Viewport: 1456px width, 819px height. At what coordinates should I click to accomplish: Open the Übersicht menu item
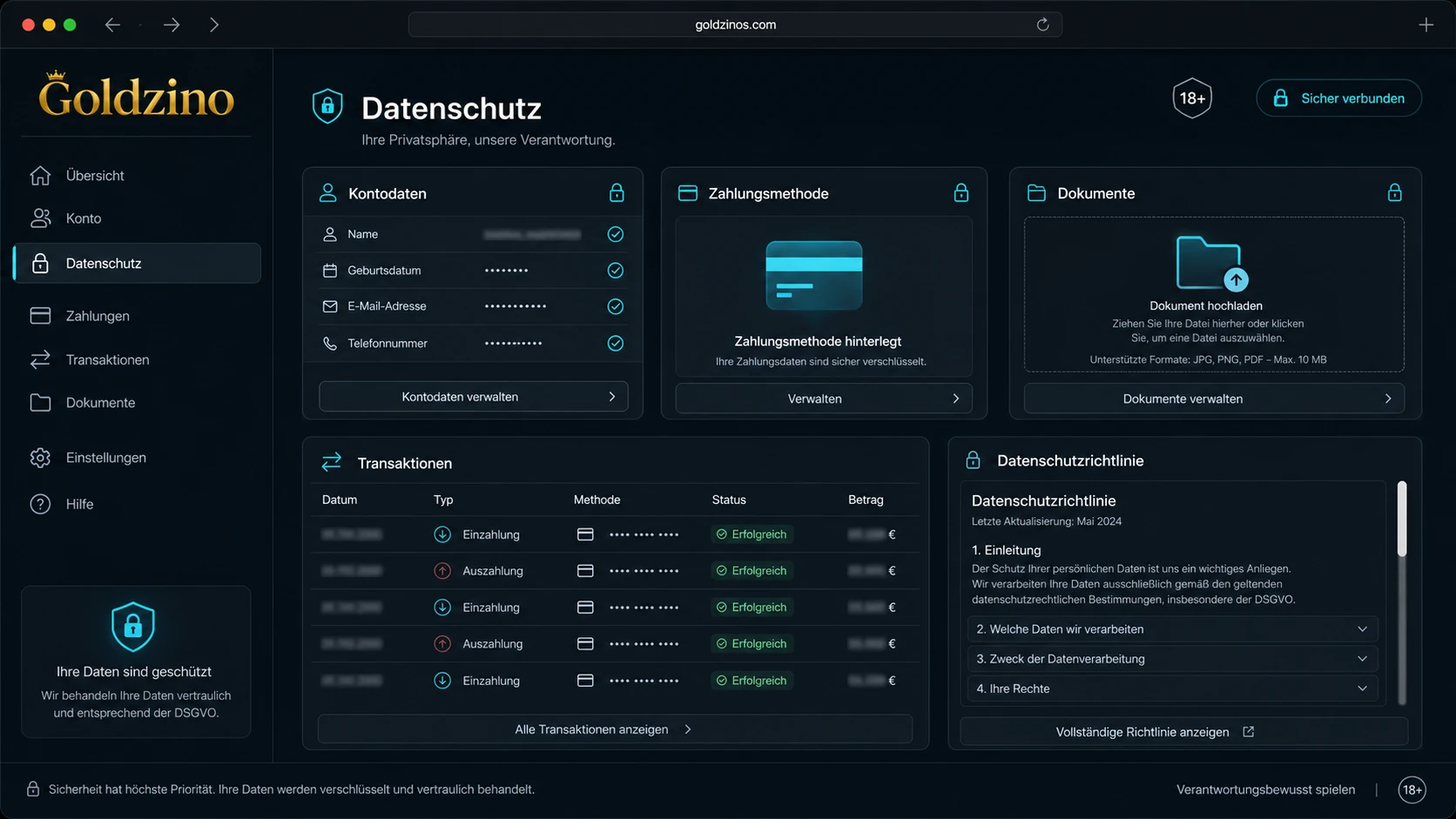[137, 175]
